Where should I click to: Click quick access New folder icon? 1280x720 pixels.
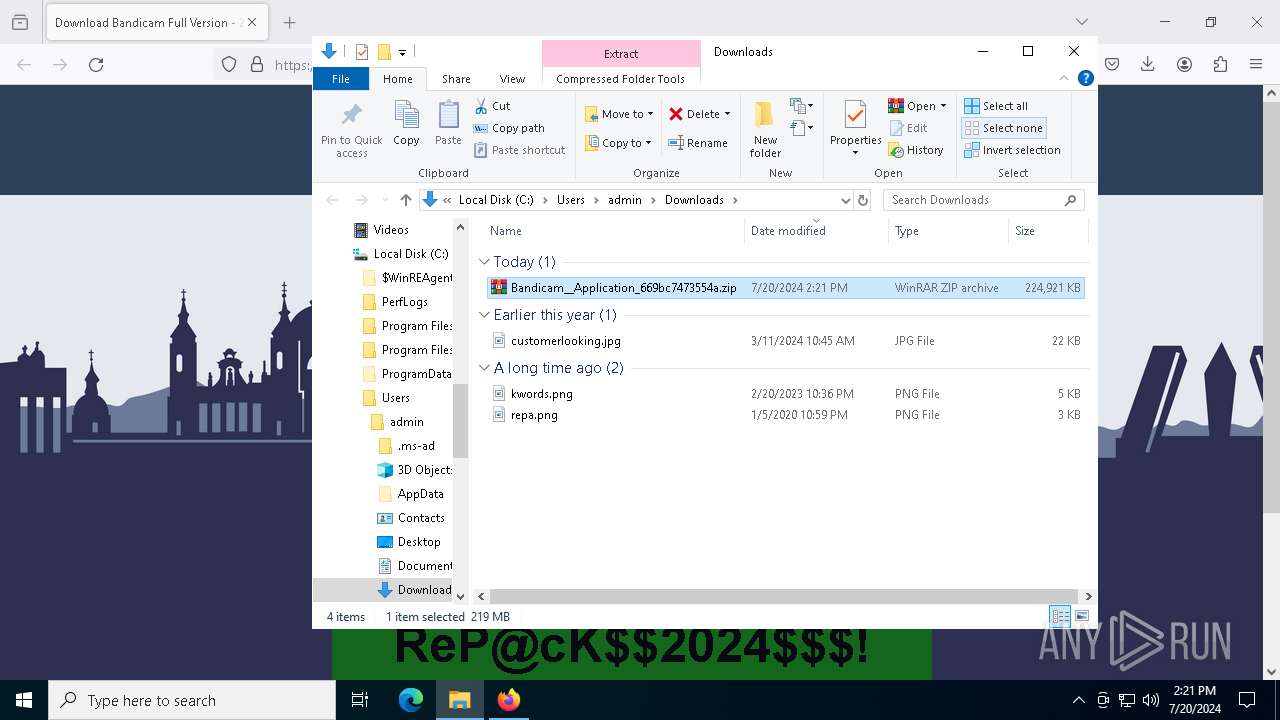click(383, 52)
